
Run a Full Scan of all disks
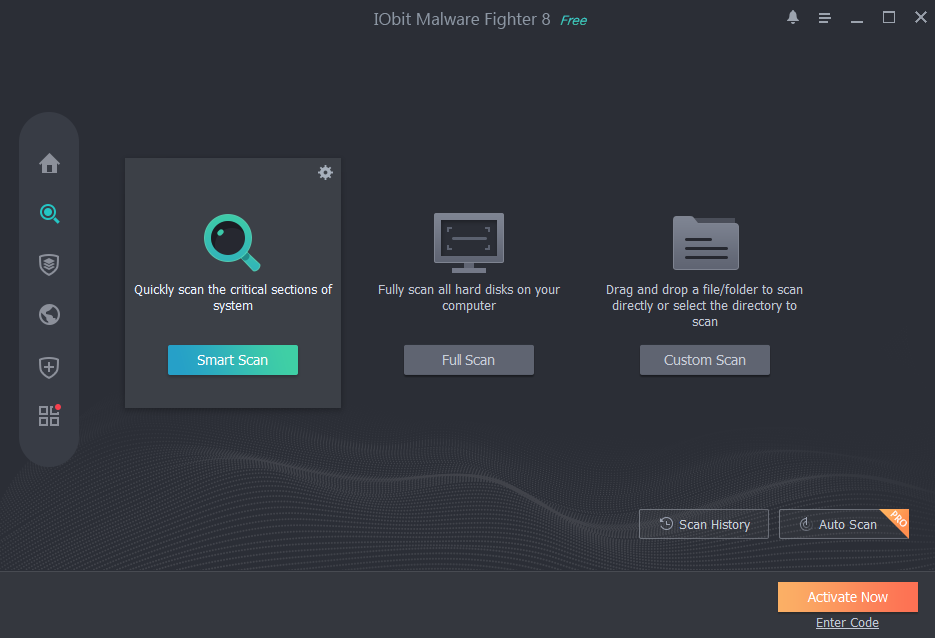point(469,360)
